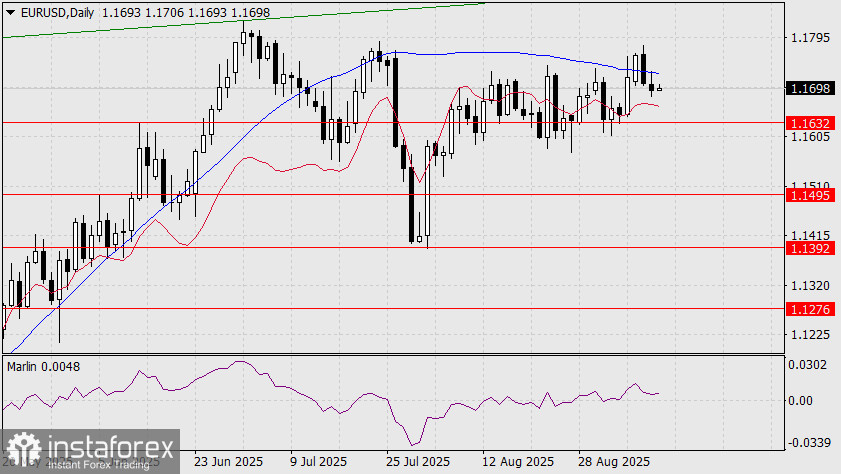The image size is (841, 474).
Task: Click the date label 23 Jun 2025
Action: pyautogui.click(x=228, y=462)
